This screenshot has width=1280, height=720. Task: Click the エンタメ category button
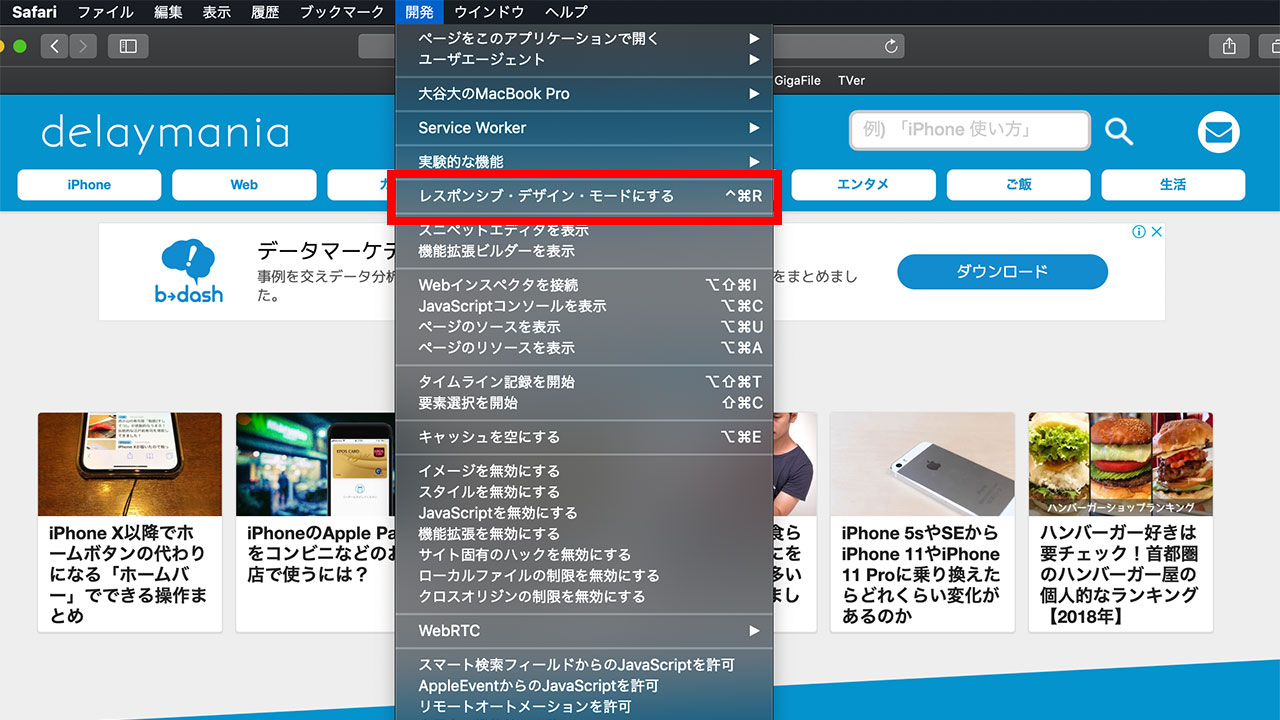pos(863,185)
